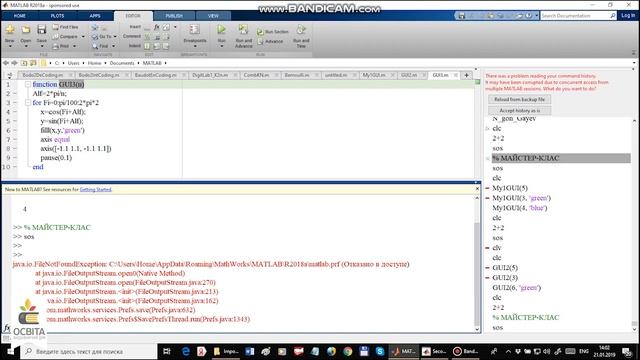Click the Print button
The width and height of the screenshot is (640, 360).
[x=61, y=46]
